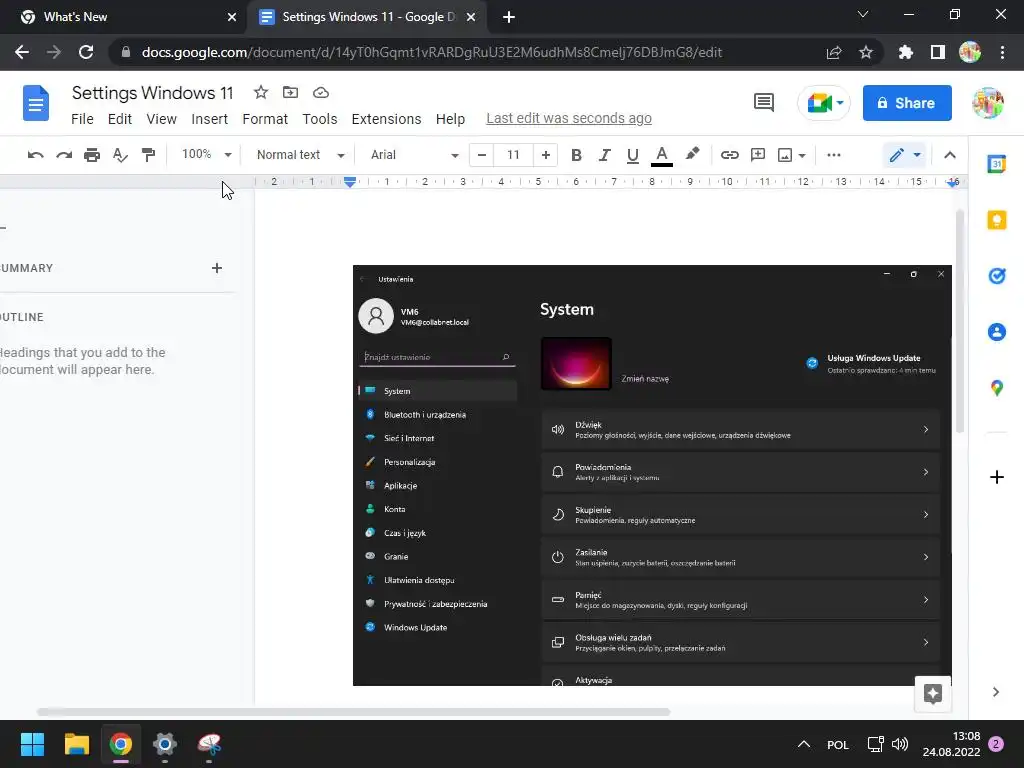Open the Format menu
The width and height of the screenshot is (1024, 768).
pyautogui.click(x=264, y=119)
